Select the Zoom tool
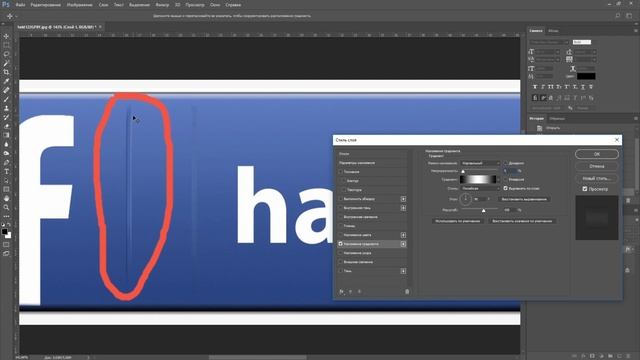Viewport: 640px width, 360px height. point(6,207)
